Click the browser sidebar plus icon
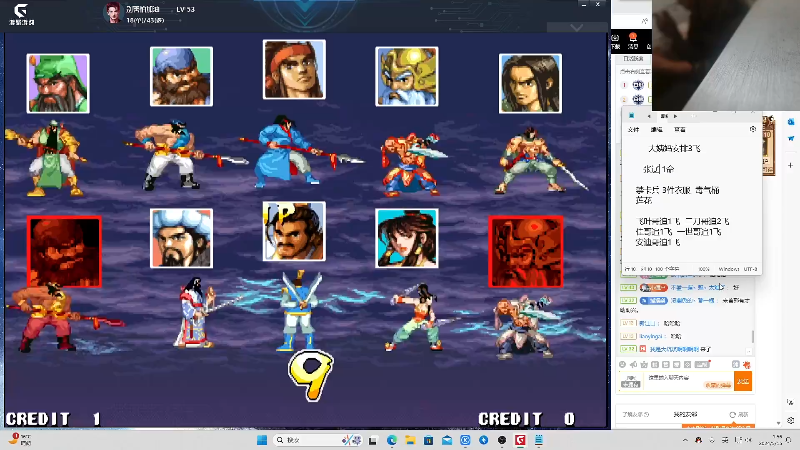800x450 pixels. tap(790, 165)
